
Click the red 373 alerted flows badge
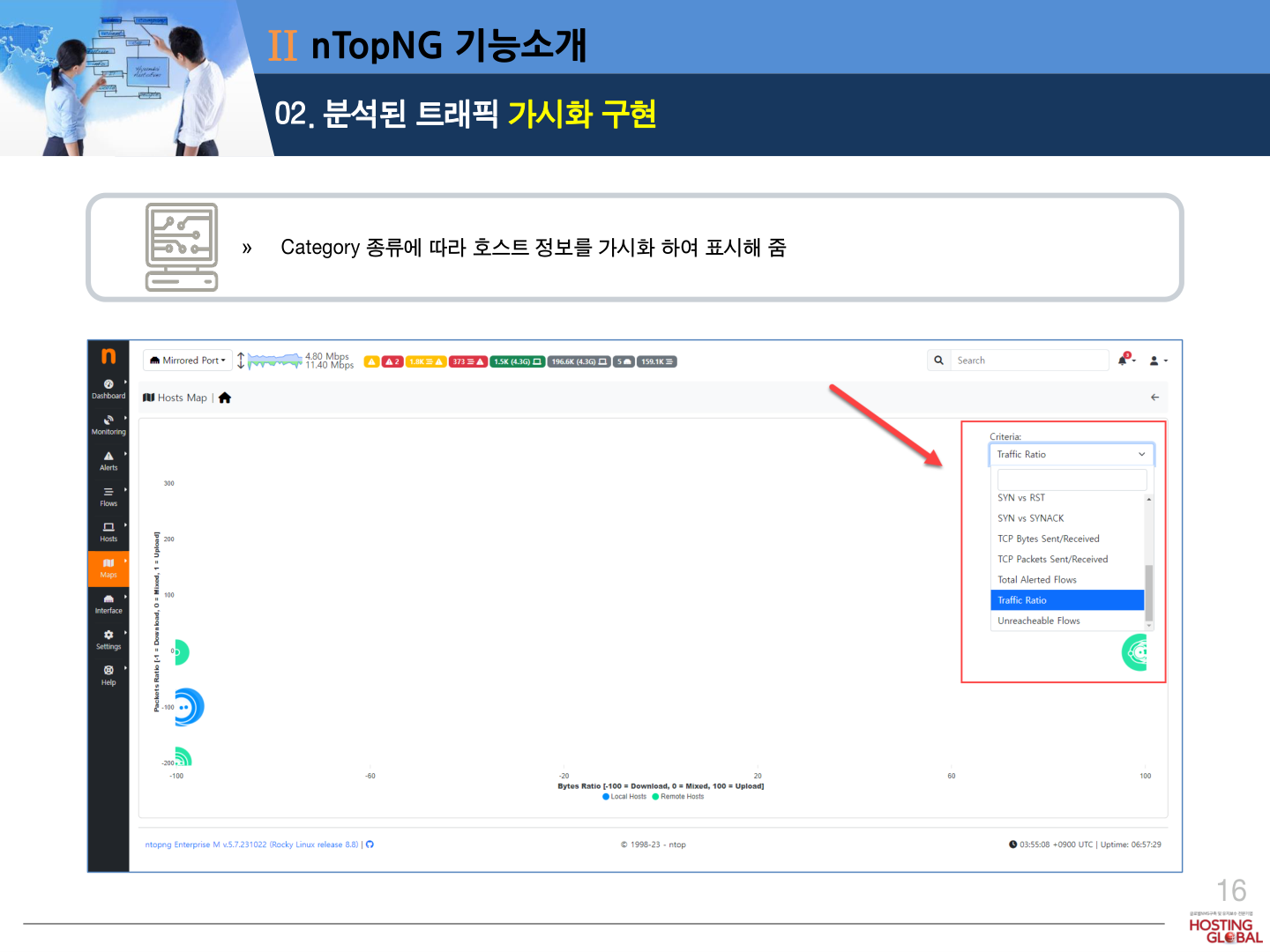468,361
